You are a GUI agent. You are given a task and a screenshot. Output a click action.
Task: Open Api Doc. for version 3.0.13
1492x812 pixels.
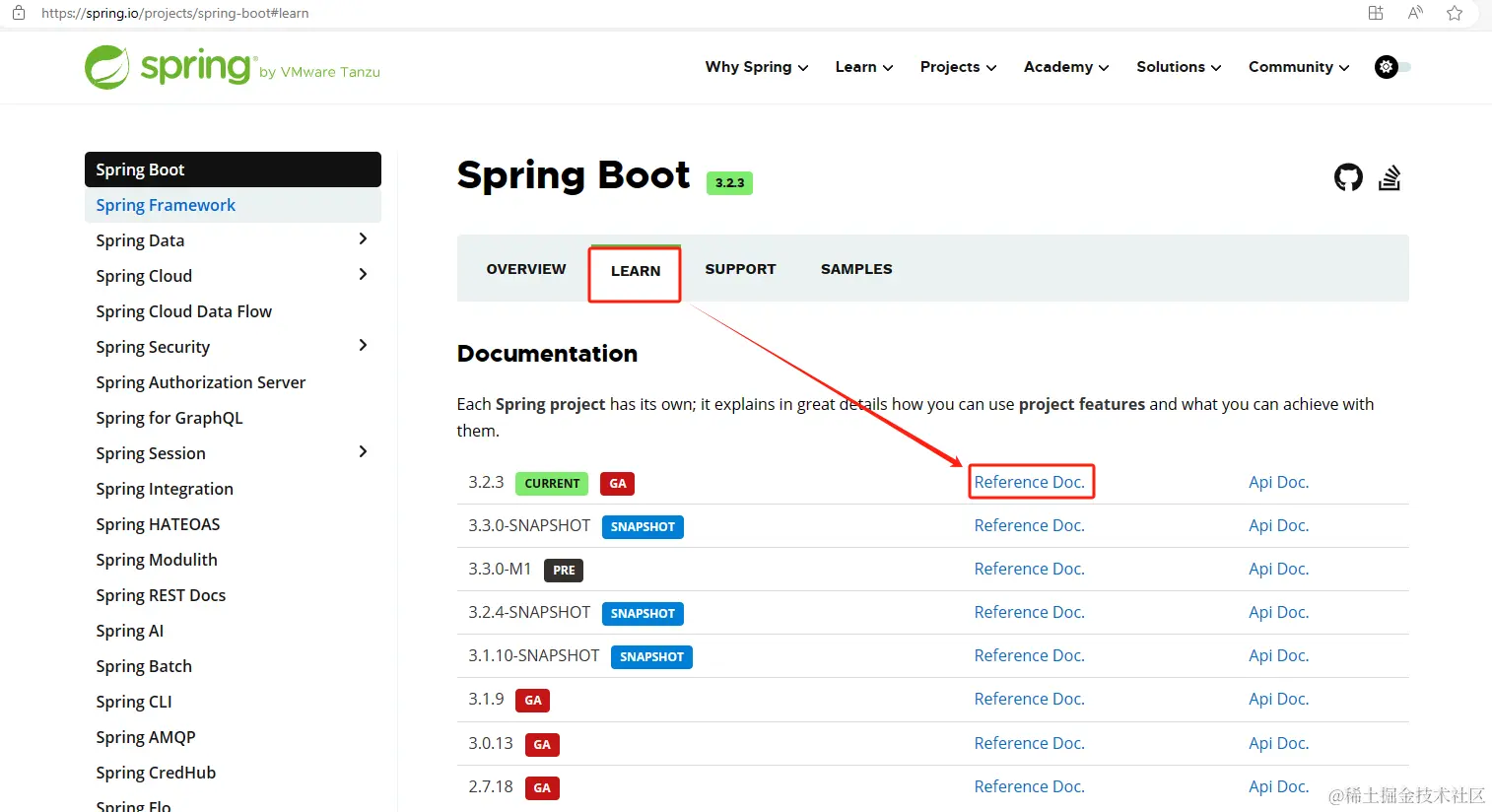[1279, 743]
